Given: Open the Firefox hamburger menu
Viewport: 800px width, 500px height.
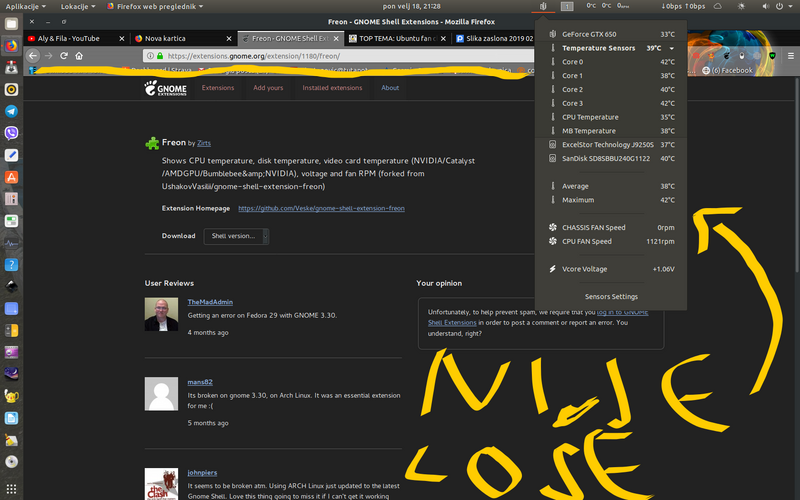Looking at the screenshot, I should 791,56.
